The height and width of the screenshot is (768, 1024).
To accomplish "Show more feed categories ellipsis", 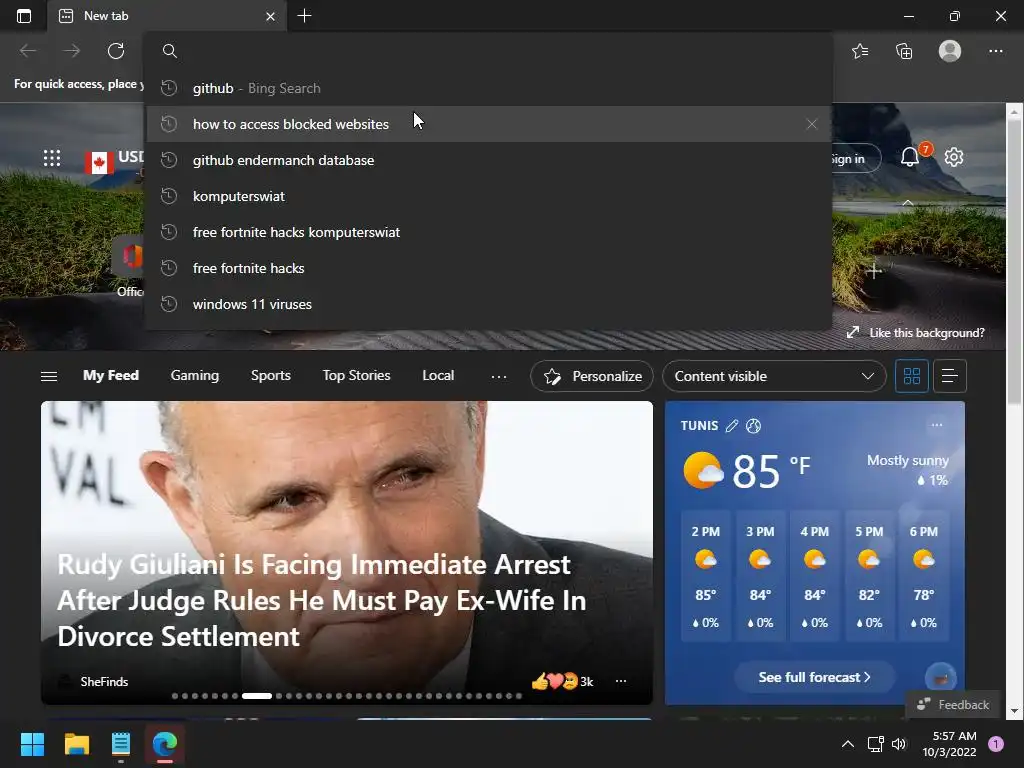I will pyautogui.click(x=499, y=376).
